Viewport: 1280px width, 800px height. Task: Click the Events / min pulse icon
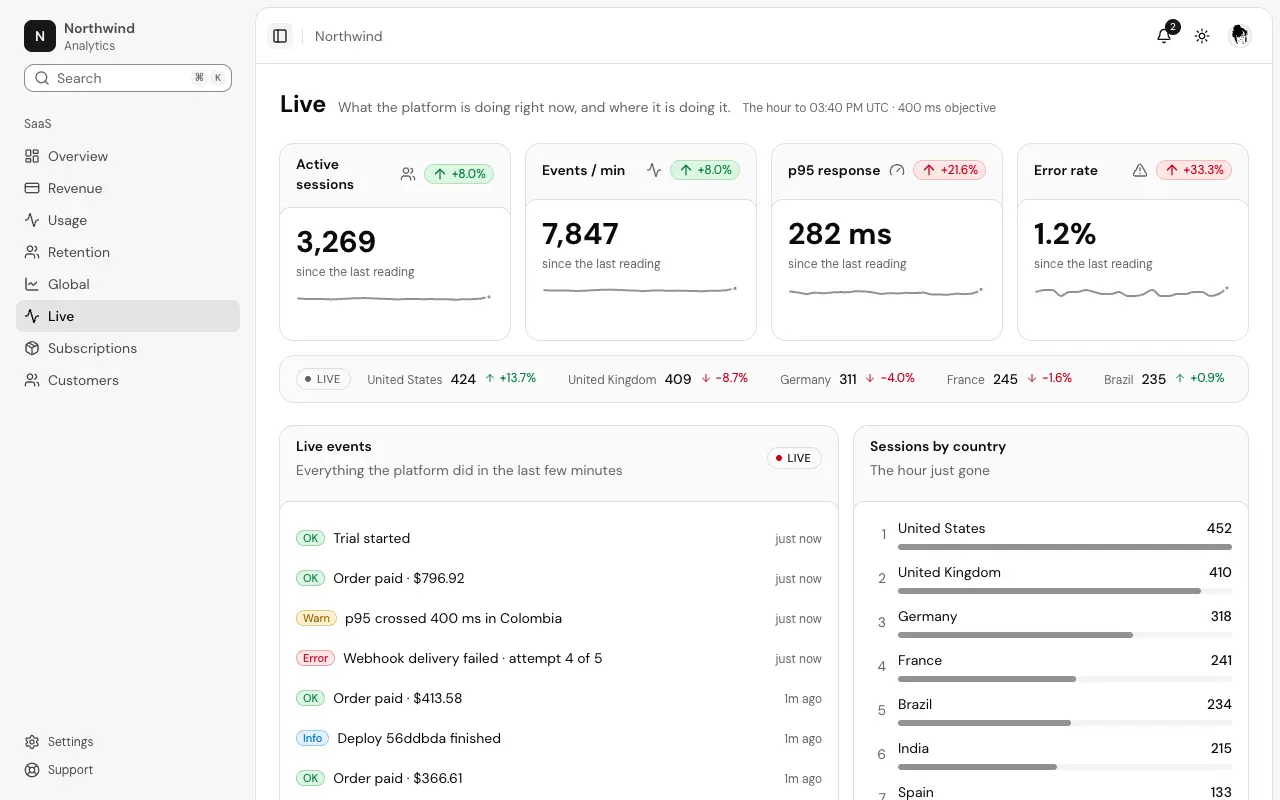point(654,170)
